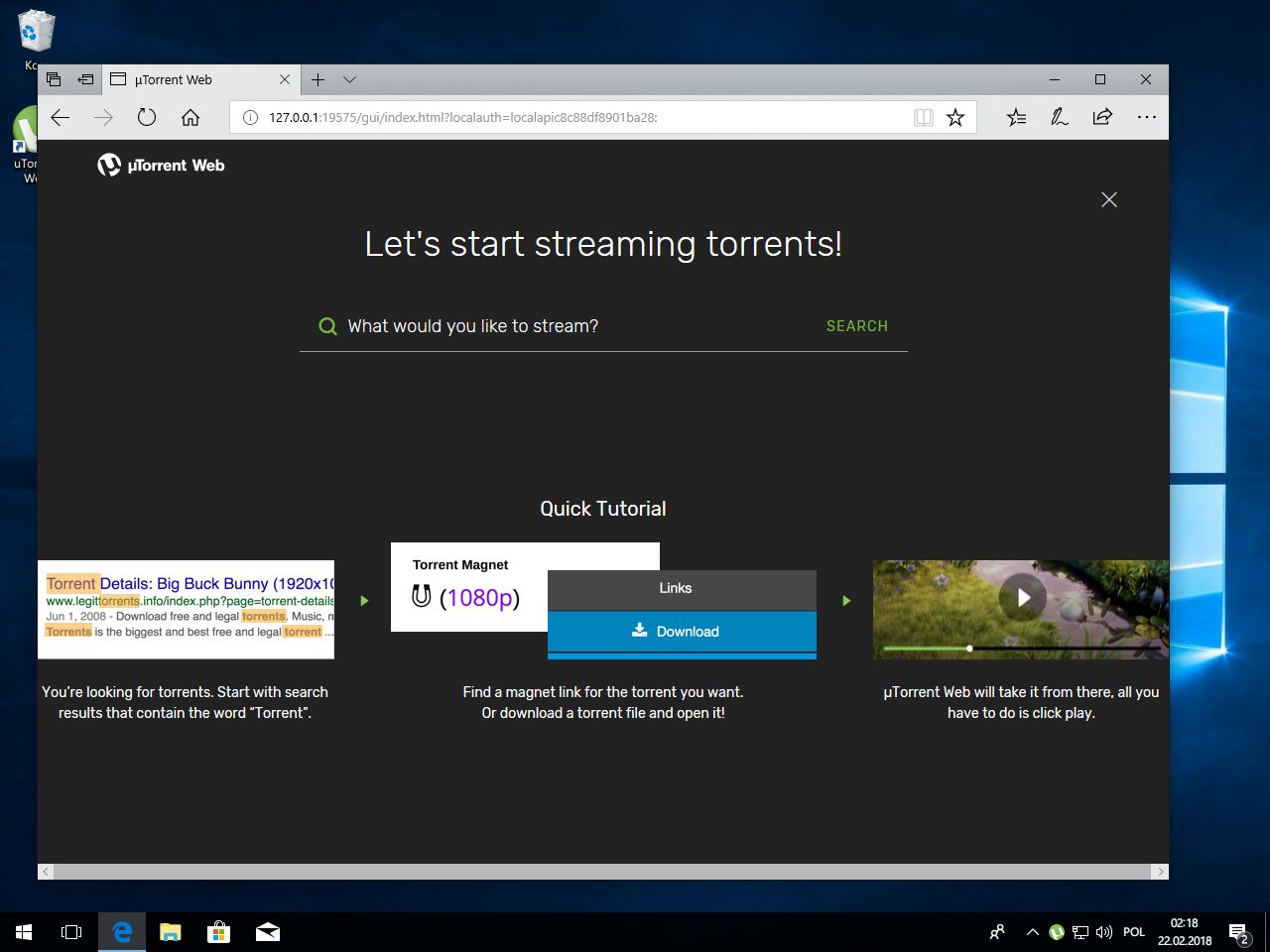Open the Edge Hub favorites panel
1270x952 pixels.
(1016, 117)
